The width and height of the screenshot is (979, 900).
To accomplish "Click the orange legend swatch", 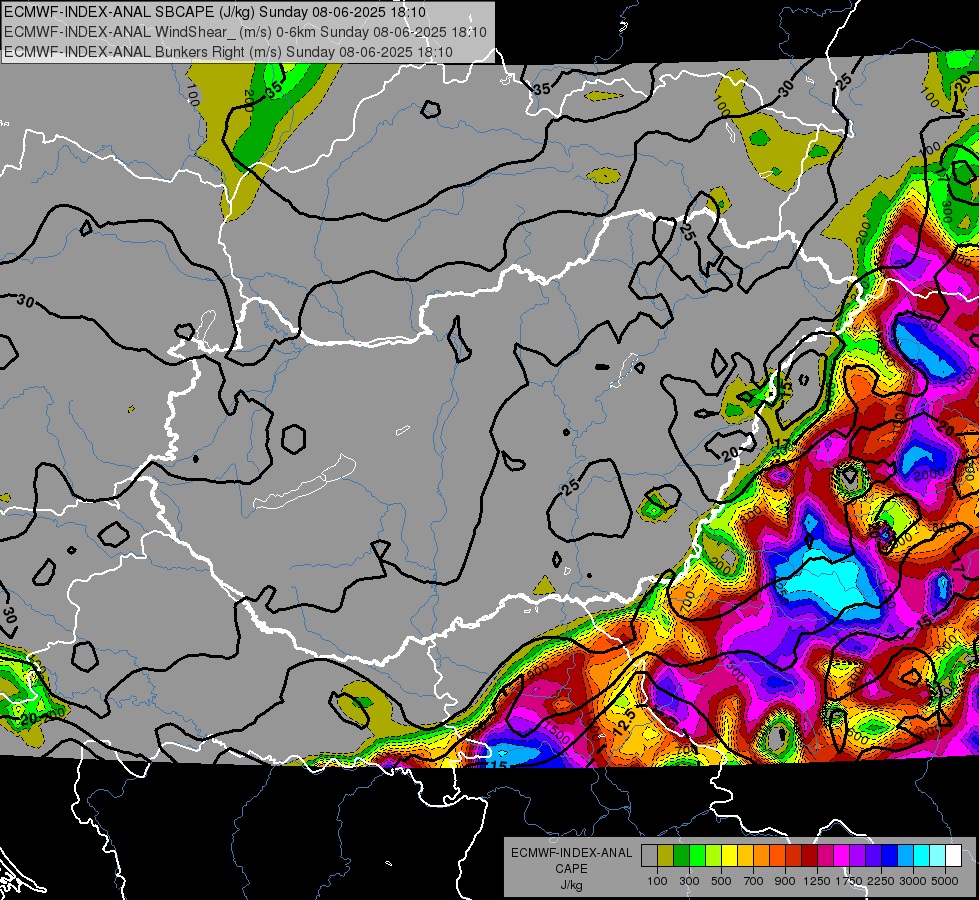I will [x=762, y=856].
